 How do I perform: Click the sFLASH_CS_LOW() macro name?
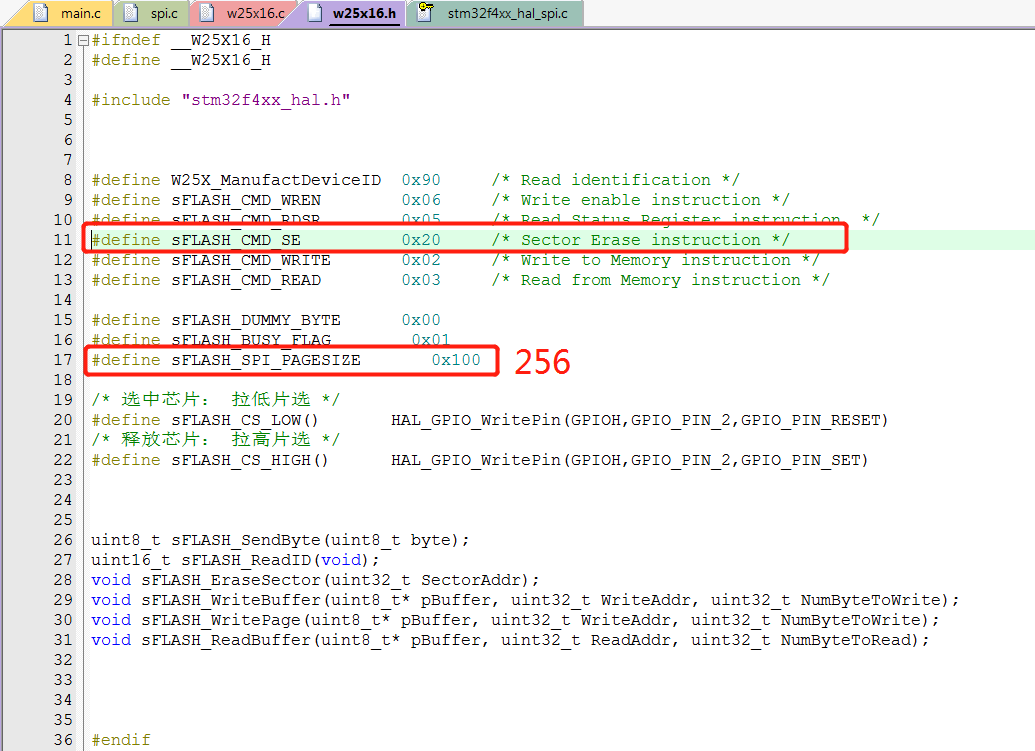[x=245, y=420]
